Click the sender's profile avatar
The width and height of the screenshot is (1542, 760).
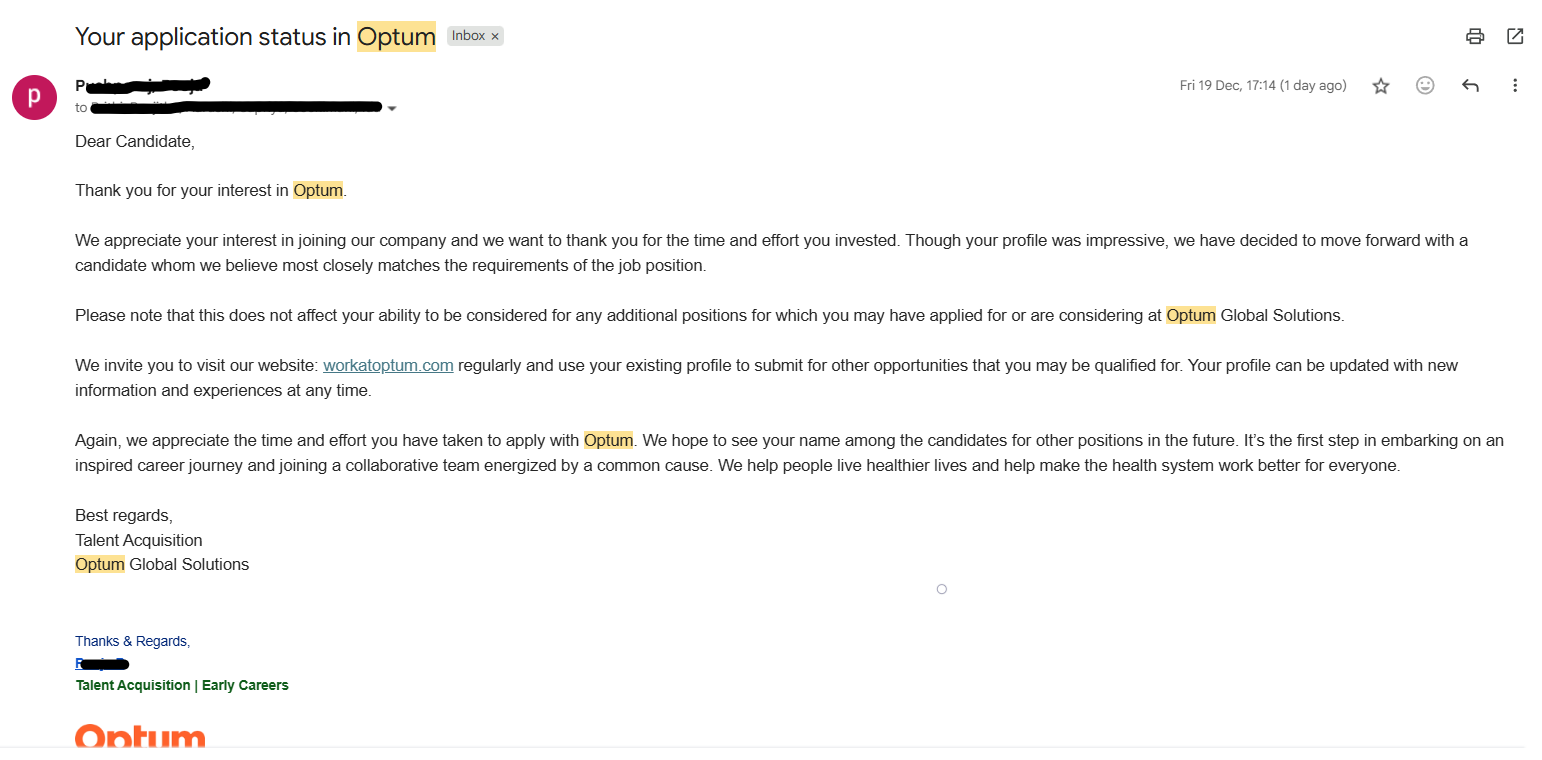pyautogui.click(x=34, y=97)
